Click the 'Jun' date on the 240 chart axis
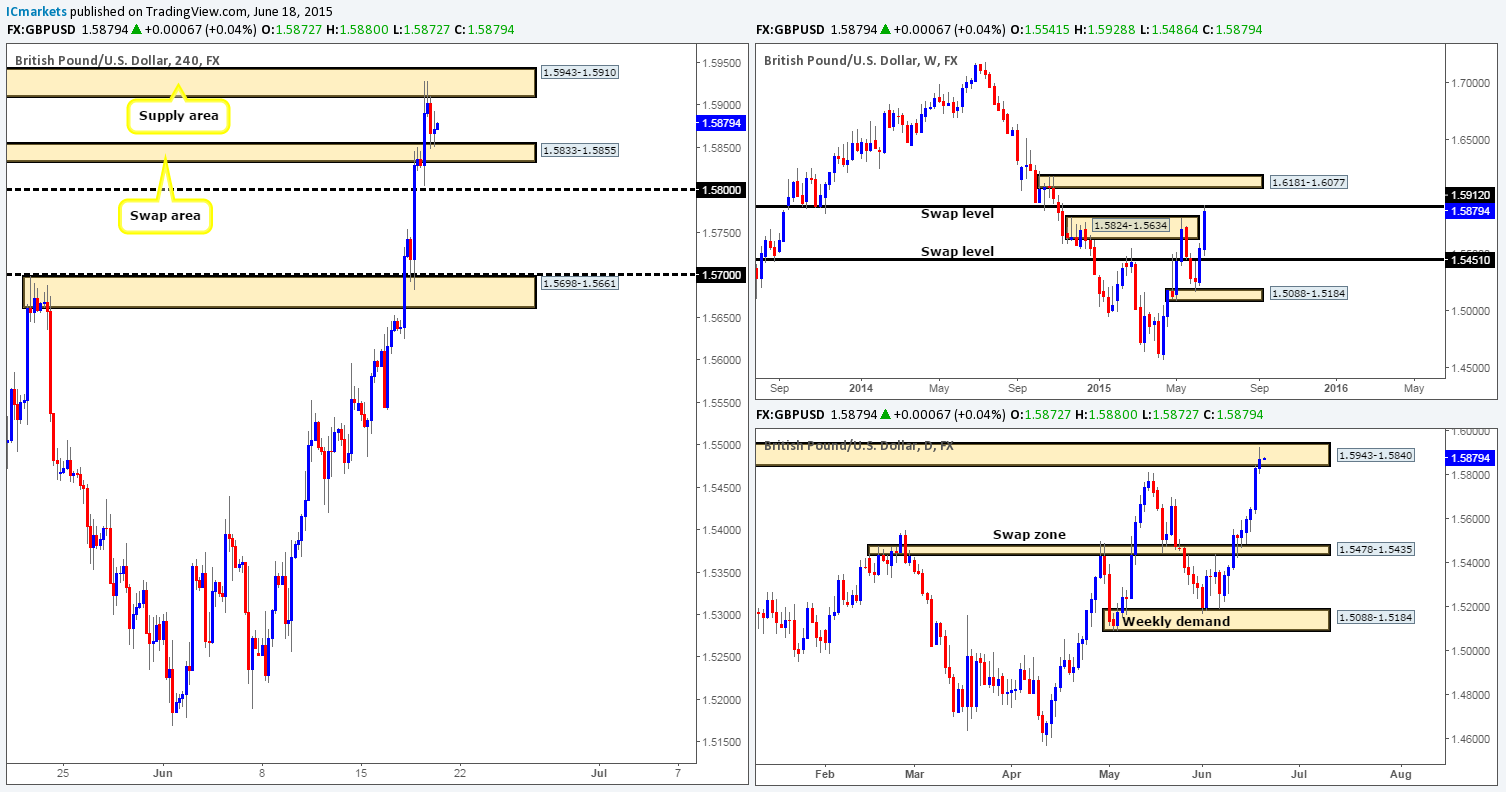This screenshot has width=1506, height=792. [x=164, y=773]
